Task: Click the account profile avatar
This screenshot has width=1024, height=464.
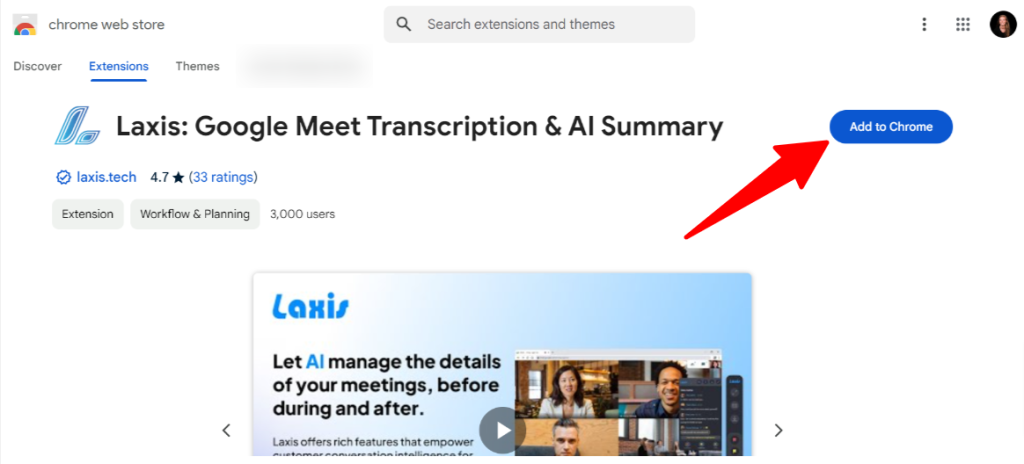Action: [x=1003, y=25]
